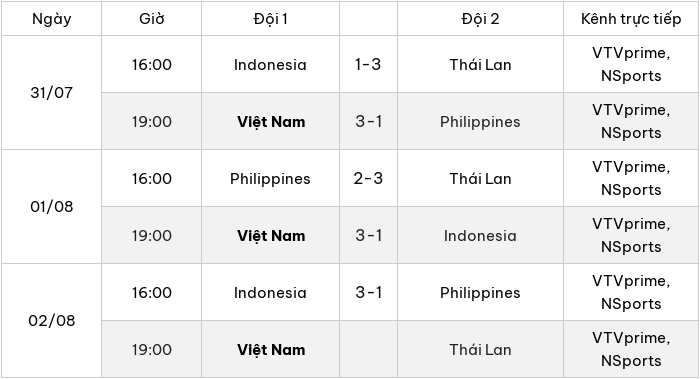This screenshot has width=700, height=379.
Task: Click the 1-3 score for Indonesia vs Thái Lan
Action: [x=368, y=64]
